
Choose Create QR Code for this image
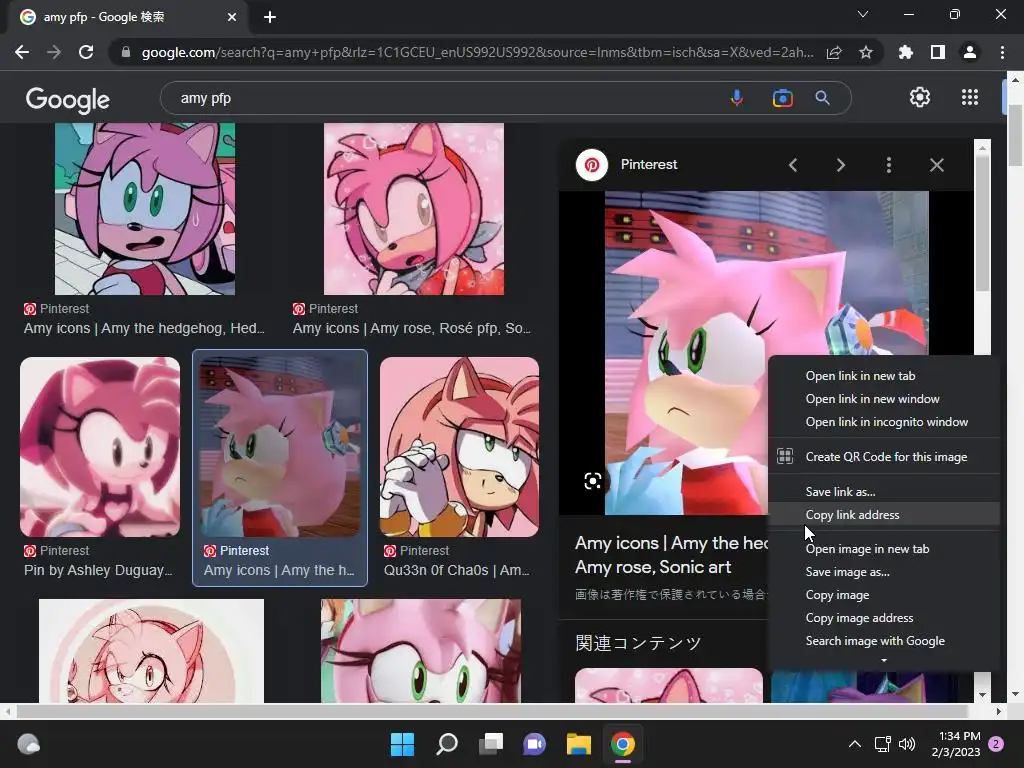(886, 456)
